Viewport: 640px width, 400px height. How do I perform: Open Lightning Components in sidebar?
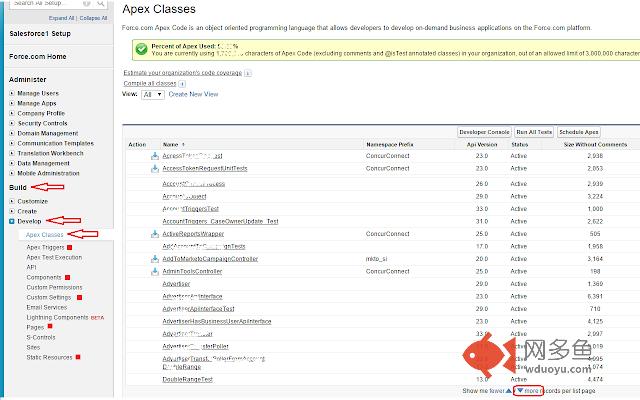(57, 318)
